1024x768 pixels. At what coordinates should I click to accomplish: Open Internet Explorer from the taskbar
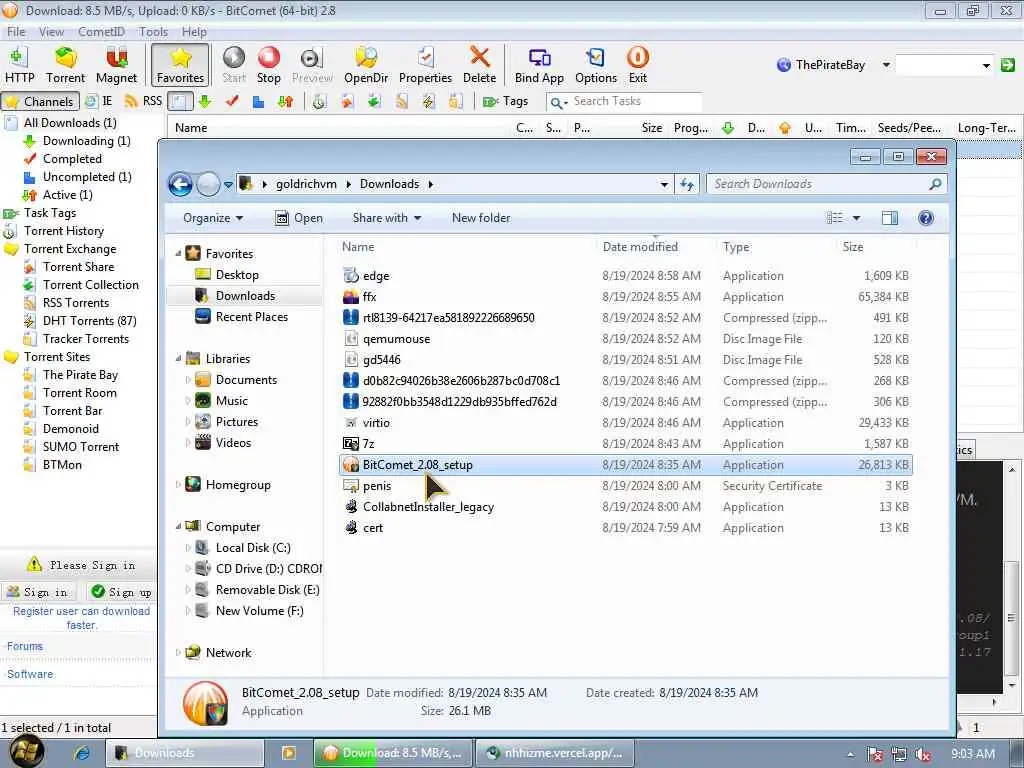pyautogui.click(x=82, y=753)
